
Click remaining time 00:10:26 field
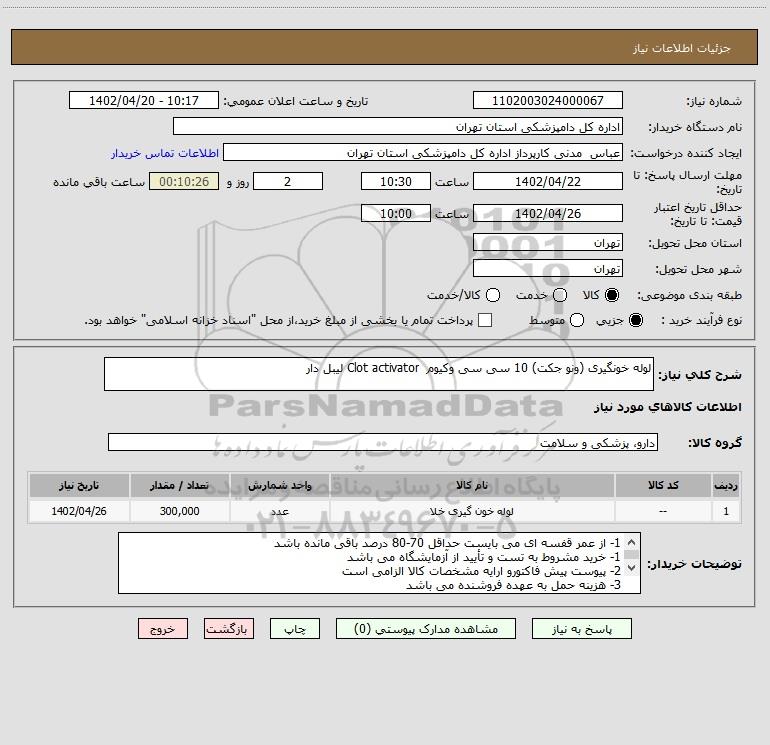click(x=184, y=181)
